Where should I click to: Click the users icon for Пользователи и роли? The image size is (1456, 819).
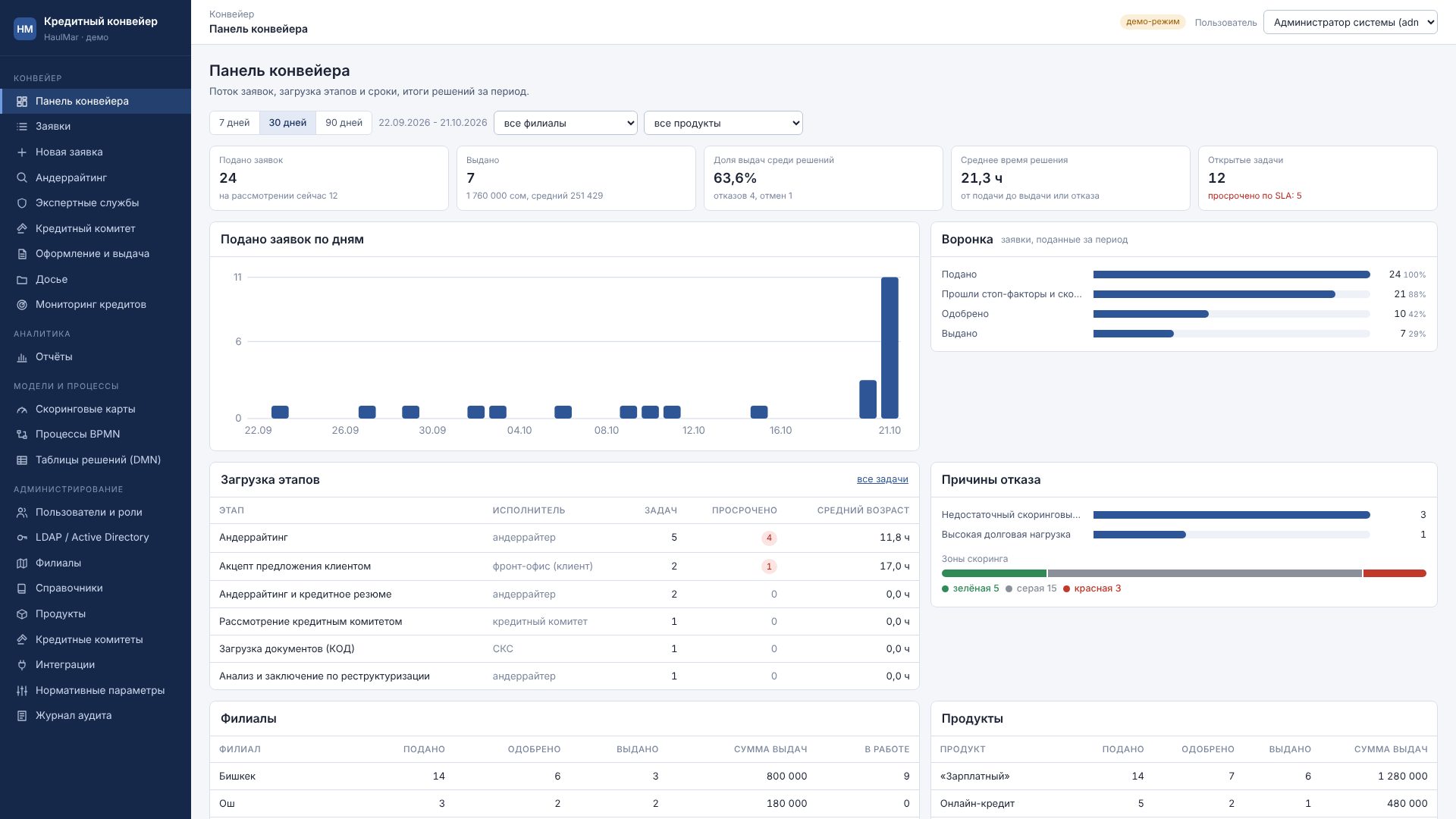point(22,513)
